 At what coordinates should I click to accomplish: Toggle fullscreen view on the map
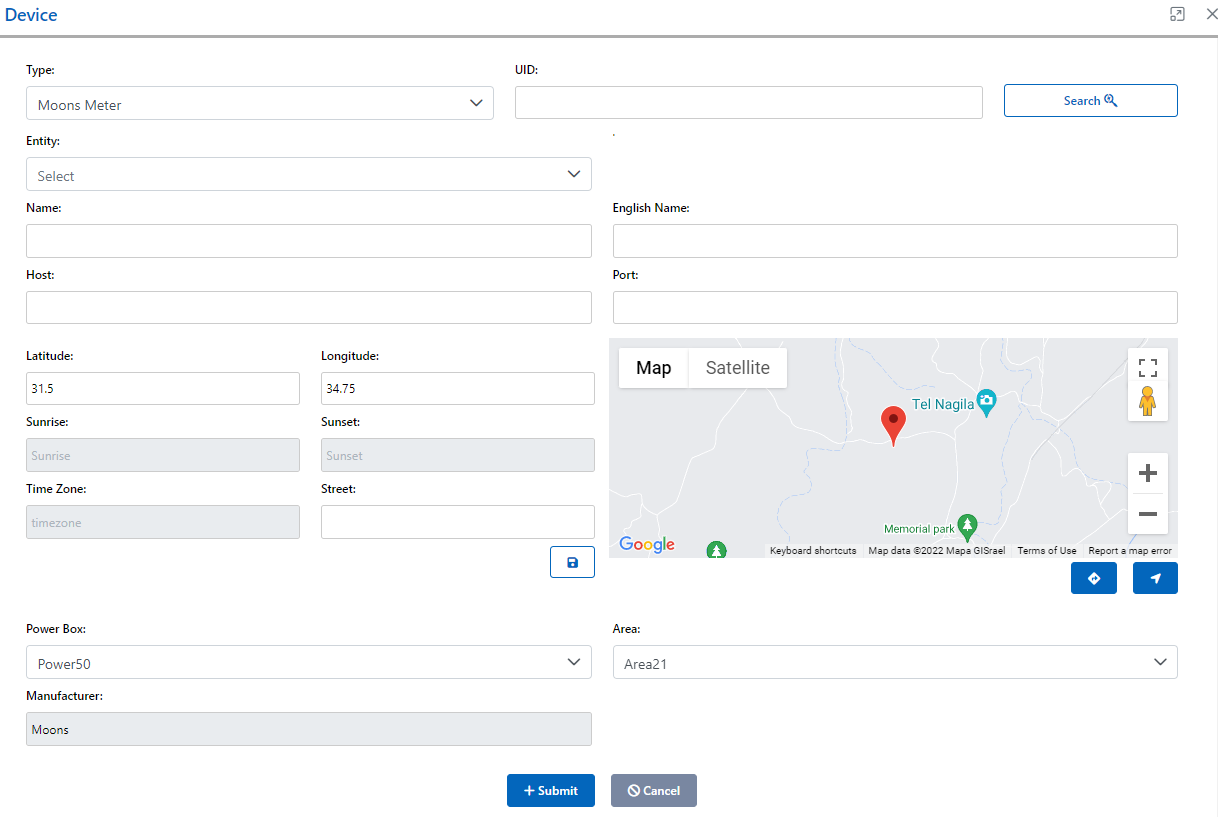coord(1147,367)
